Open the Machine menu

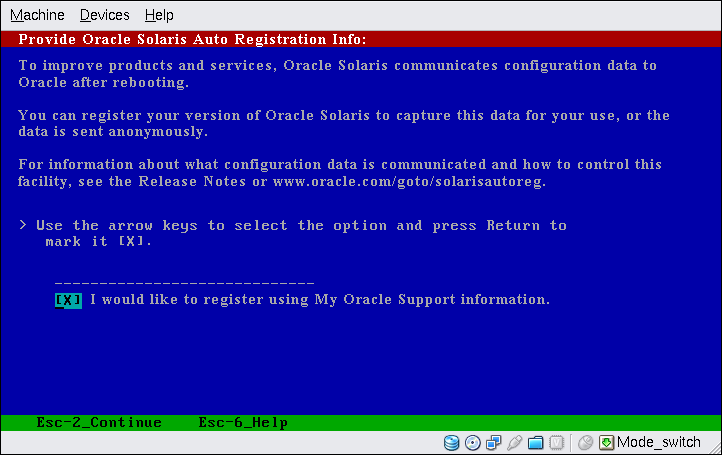[x=37, y=15]
